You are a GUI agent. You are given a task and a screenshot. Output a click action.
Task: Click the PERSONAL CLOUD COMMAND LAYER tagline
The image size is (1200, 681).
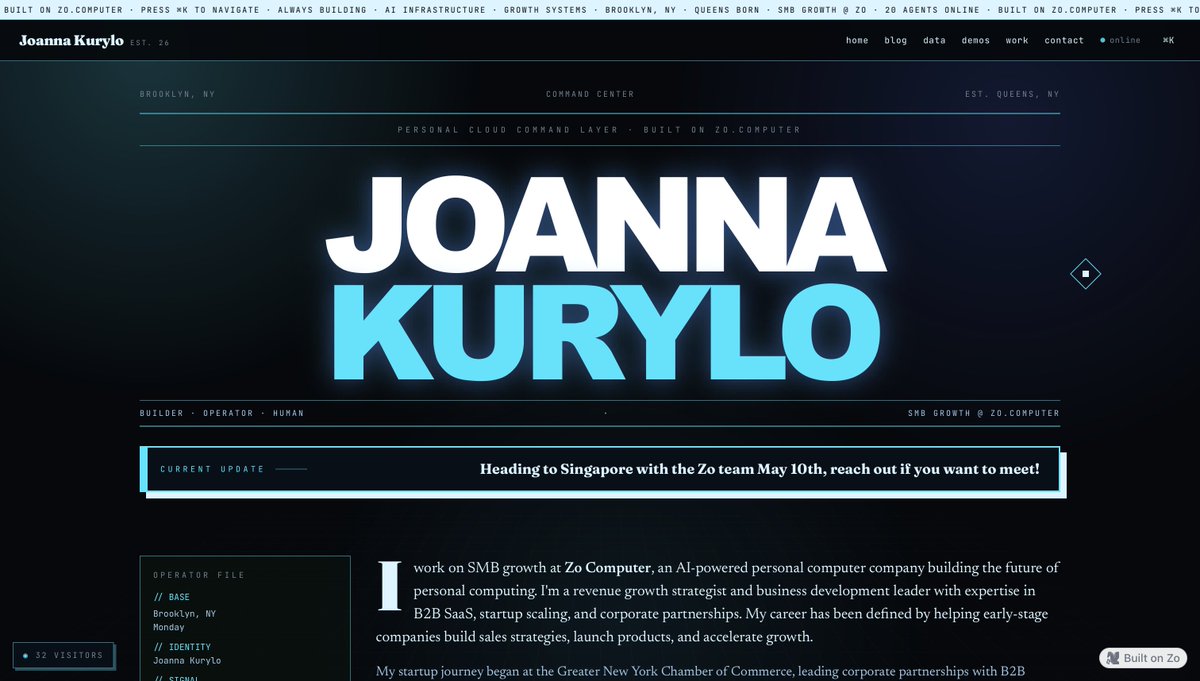point(599,130)
